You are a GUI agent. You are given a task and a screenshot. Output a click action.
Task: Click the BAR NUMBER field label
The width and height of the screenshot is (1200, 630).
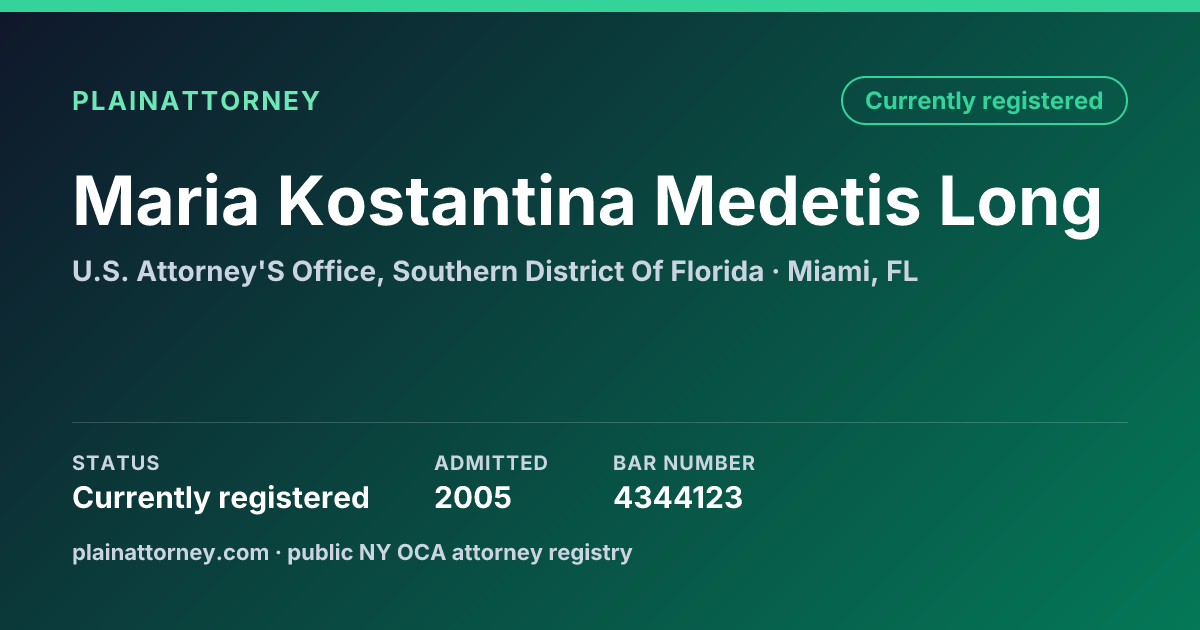[684, 463]
